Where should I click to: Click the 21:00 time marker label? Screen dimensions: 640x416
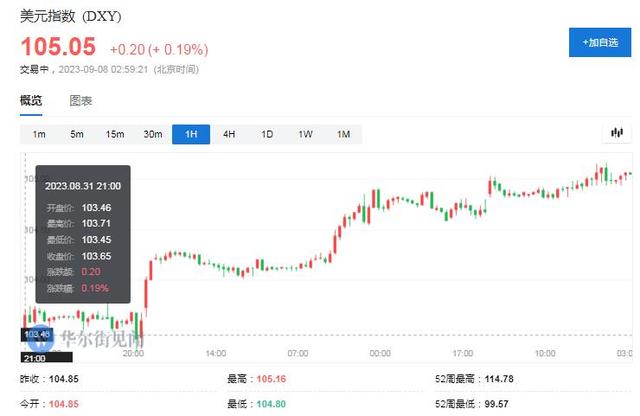pos(33,357)
